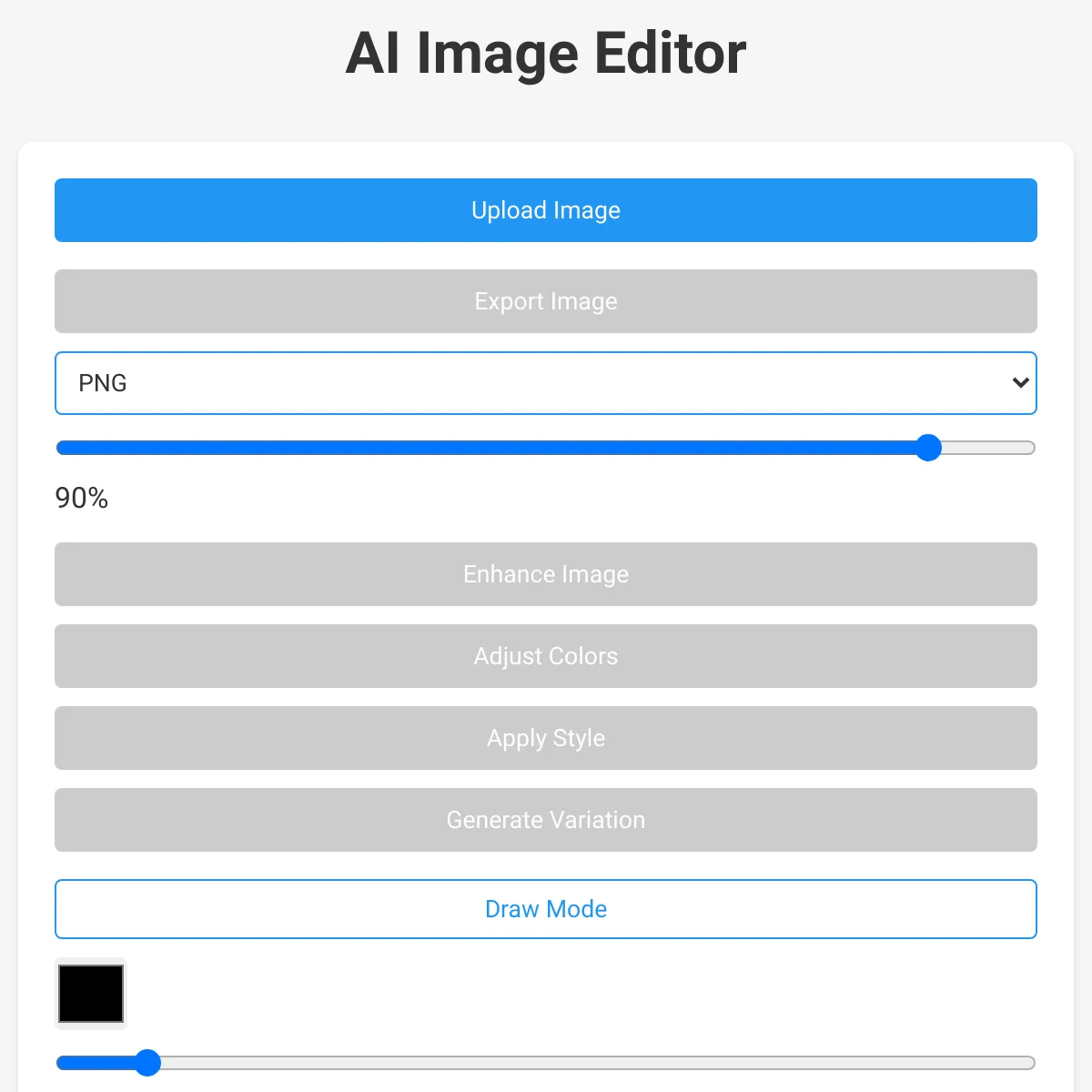Screen dimensions: 1092x1092
Task: Click the brush size slider track
Action: tap(546, 1062)
